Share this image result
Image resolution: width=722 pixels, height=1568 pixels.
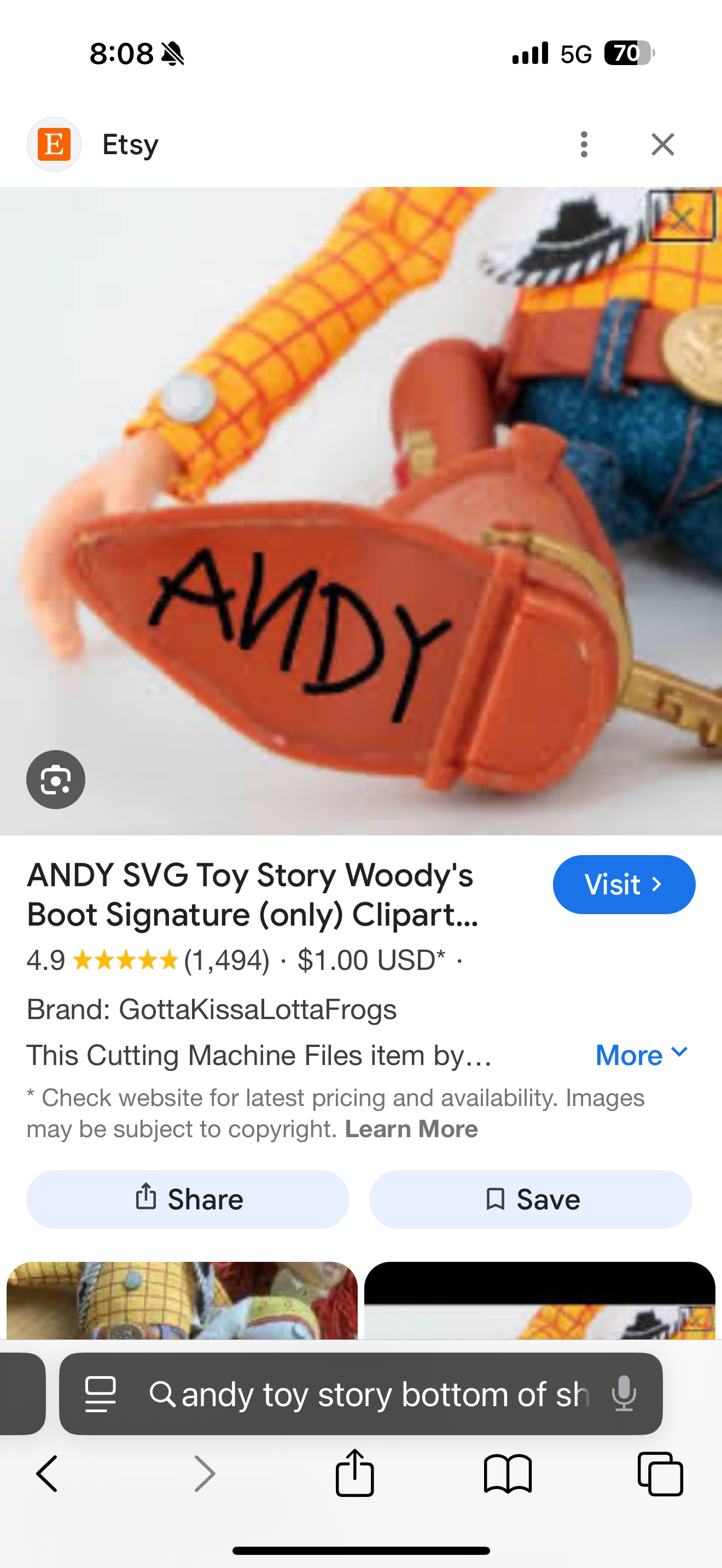[188, 1199]
